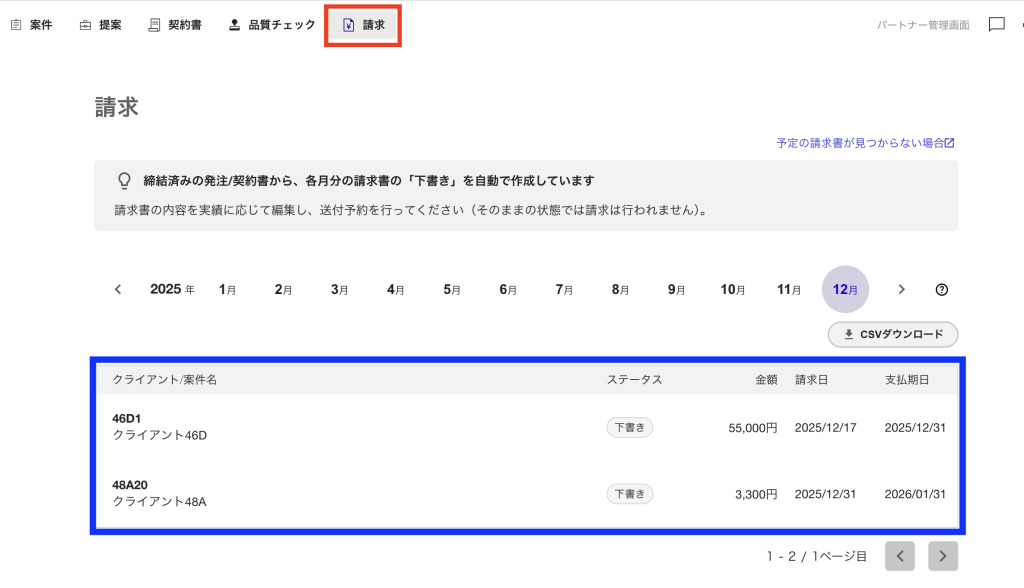This screenshot has width=1024, height=588.
Task: Open the 提案 tab
Action: [101, 25]
